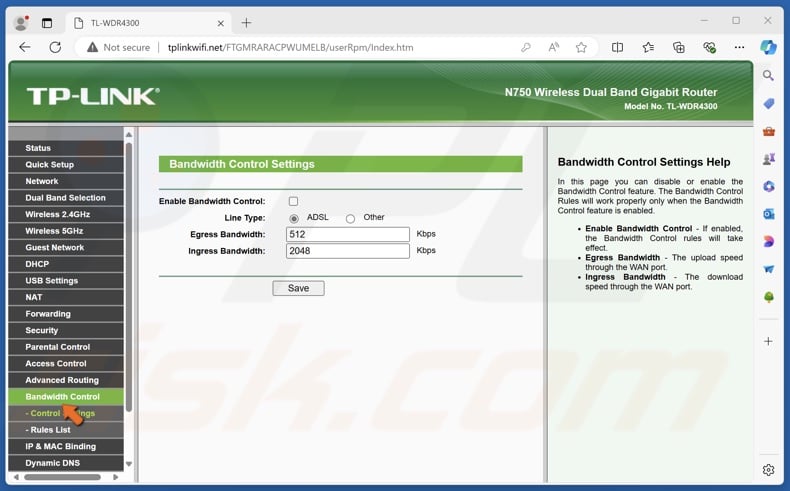Close the TL-WDR4300 tab
This screenshot has height=491, width=790.
pos(221,23)
